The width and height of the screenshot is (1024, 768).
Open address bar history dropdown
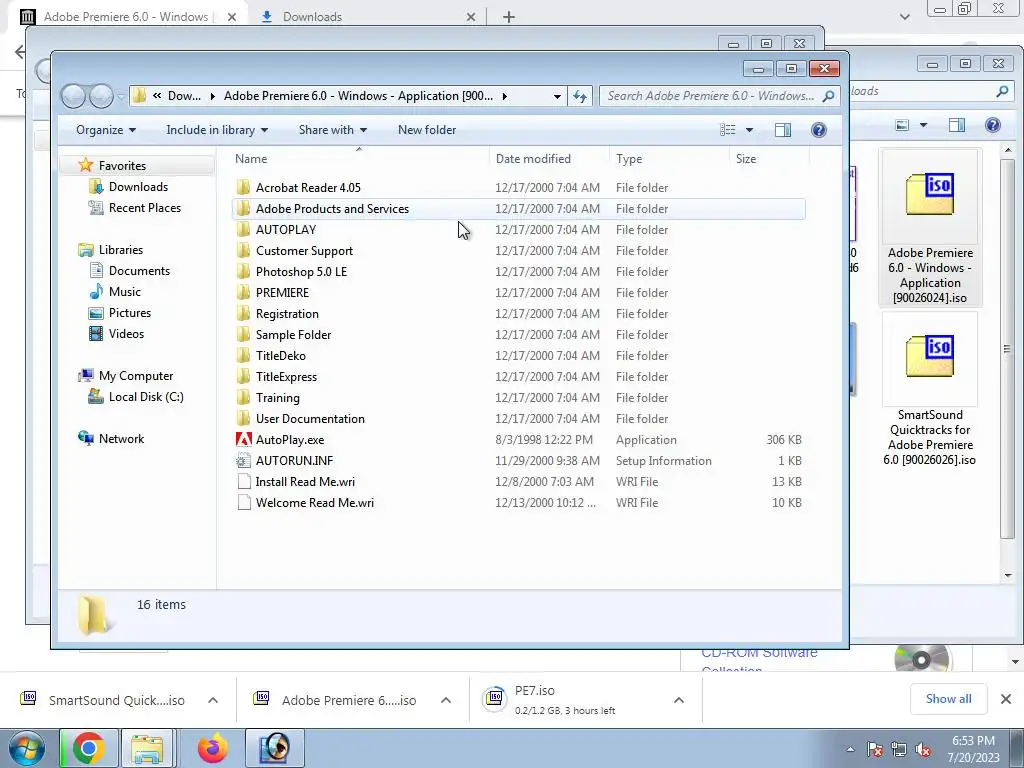[x=557, y=96]
